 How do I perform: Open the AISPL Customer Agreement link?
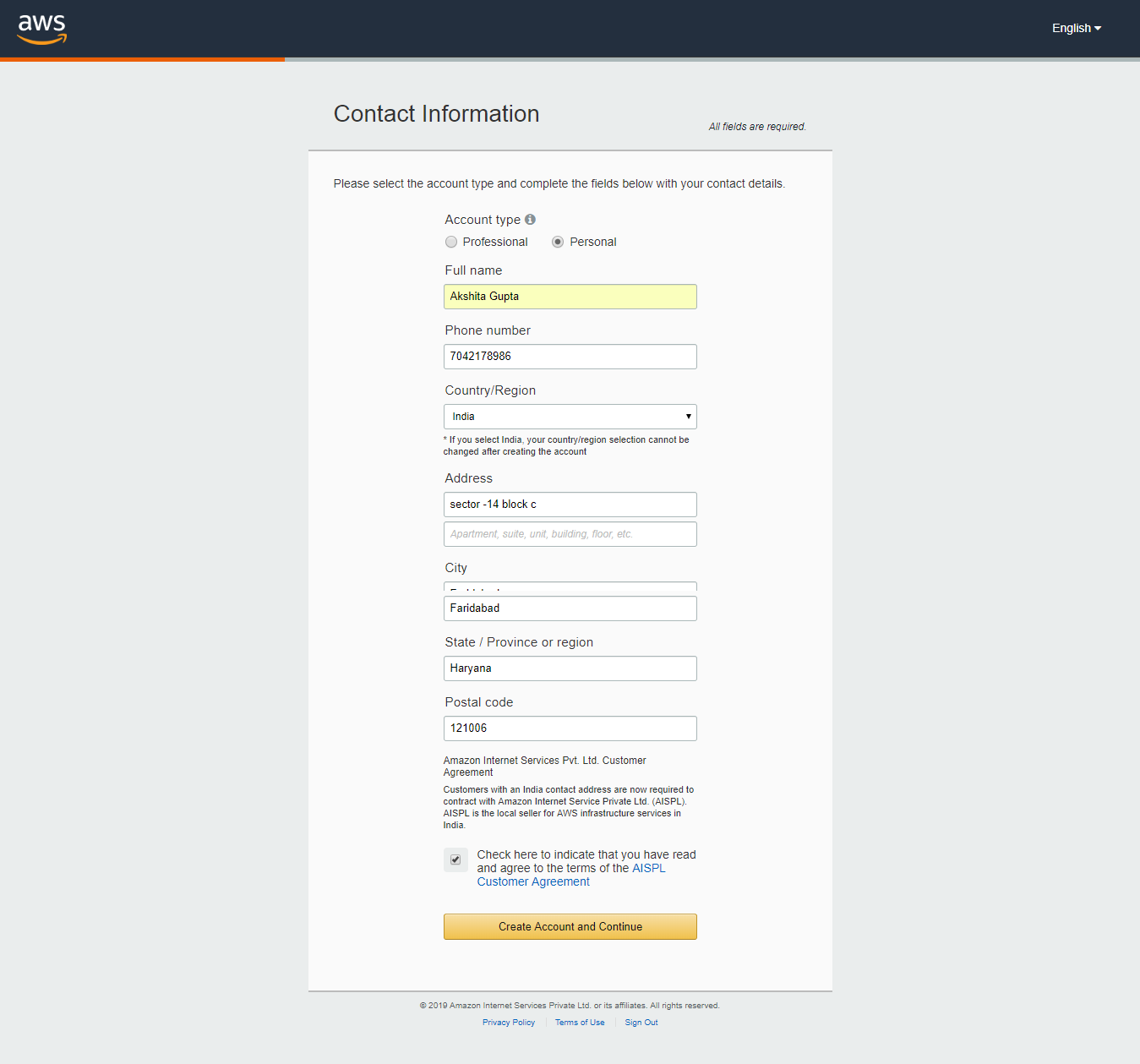tap(571, 875)
